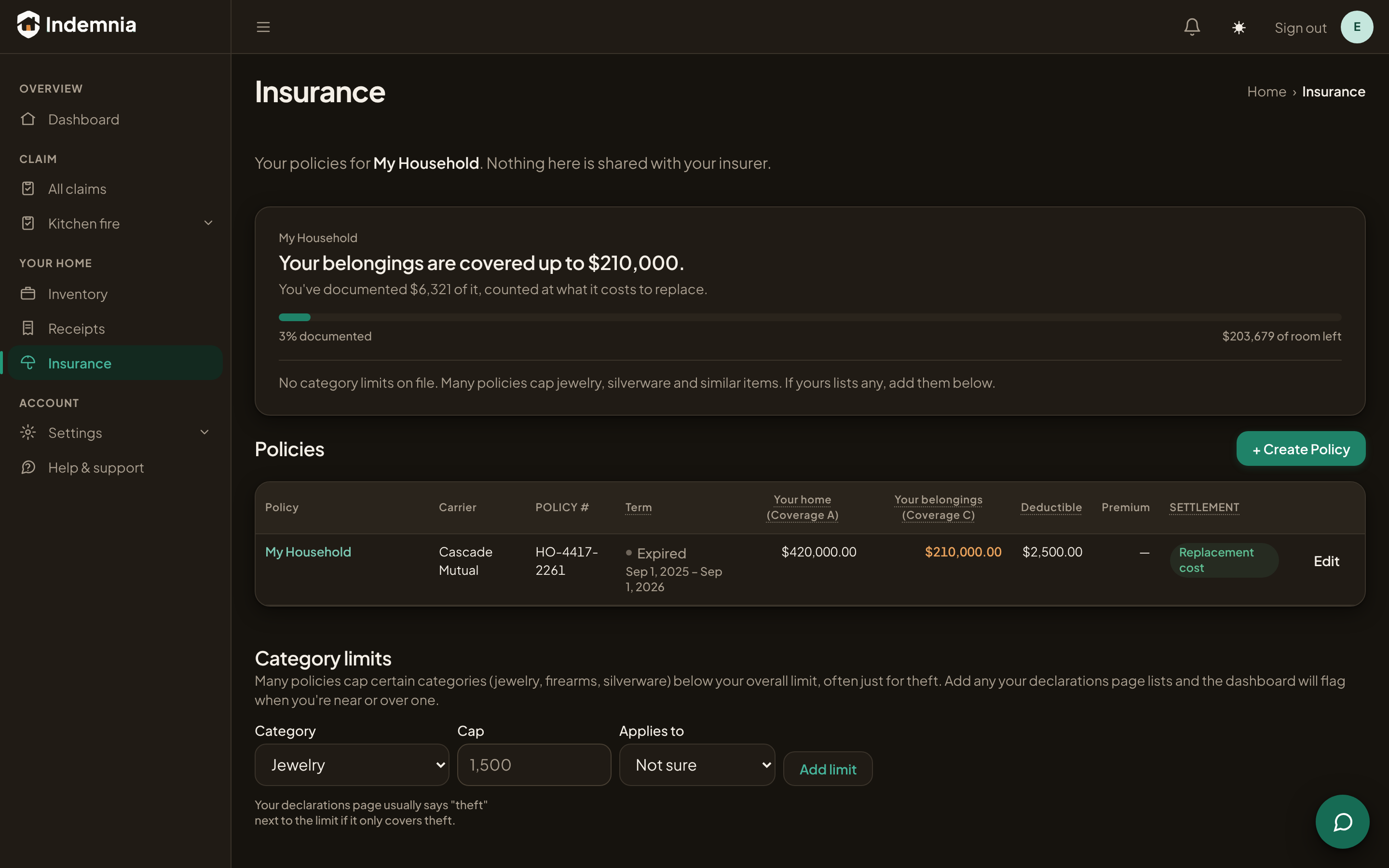This screenshot has height=868, width=1389.
Task: Click the Sign out link
Action: [x=1300, y=27]
